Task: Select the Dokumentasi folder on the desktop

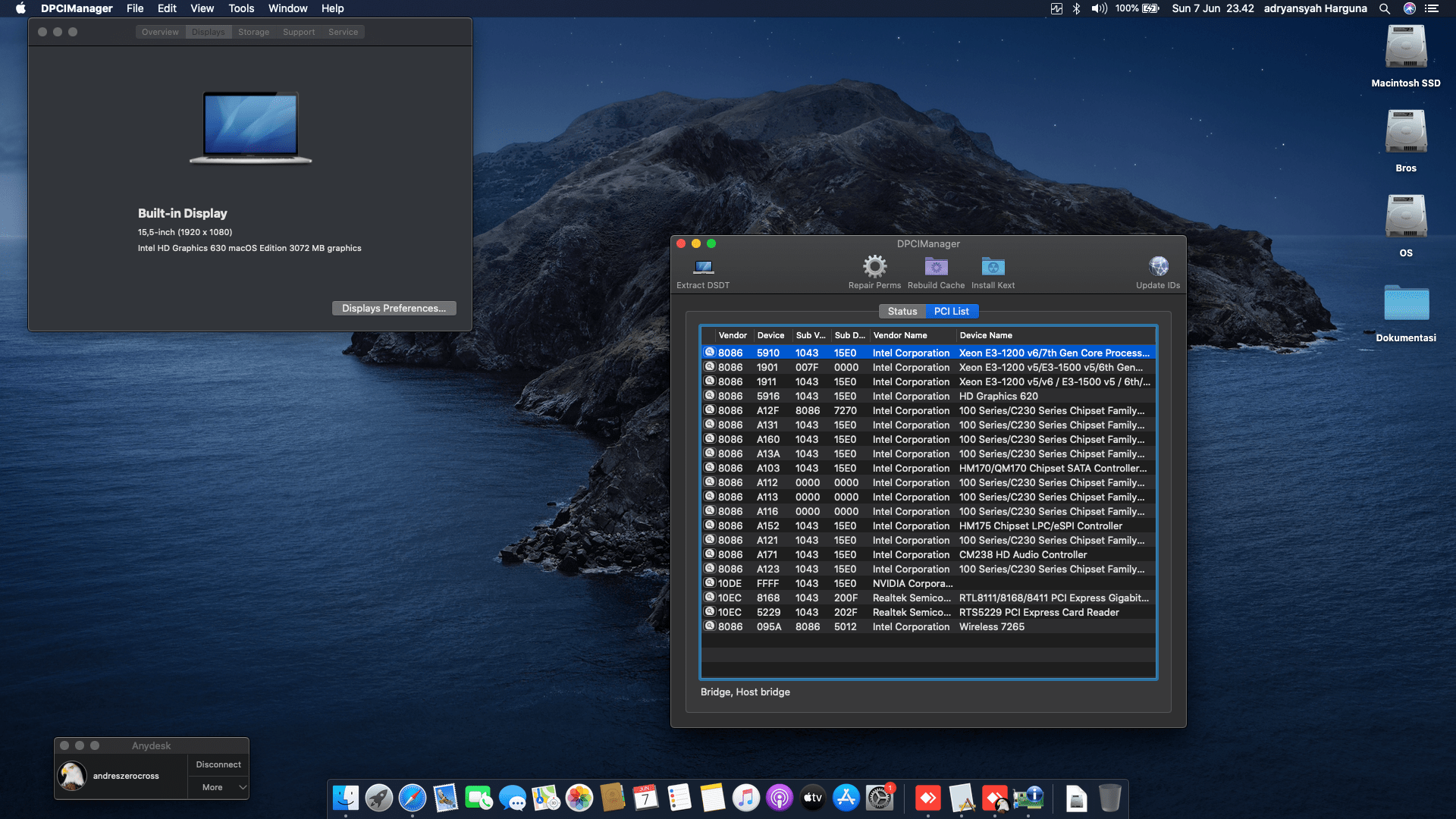Action: click(x=1406, y=303)
